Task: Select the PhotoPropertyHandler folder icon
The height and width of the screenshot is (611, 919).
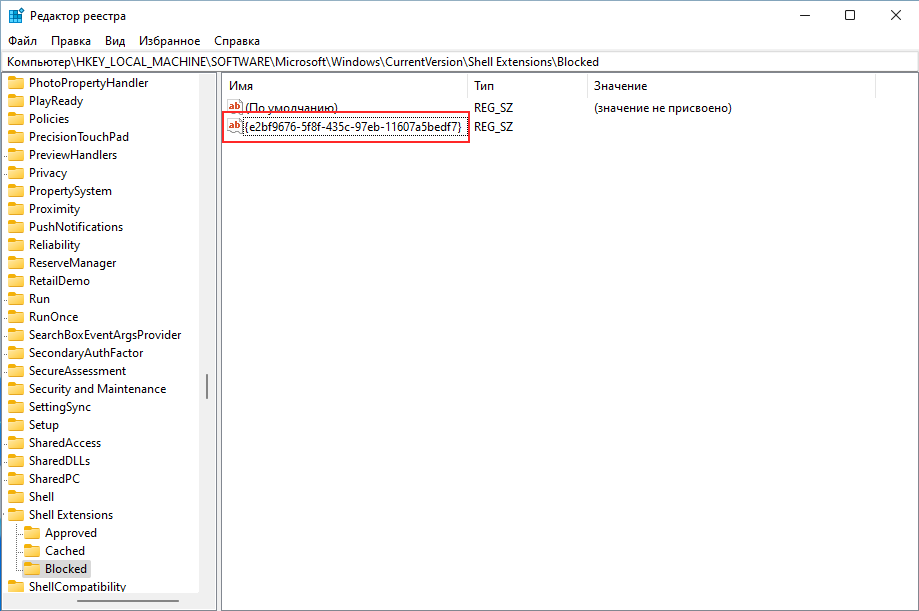Action: [16, 83]
